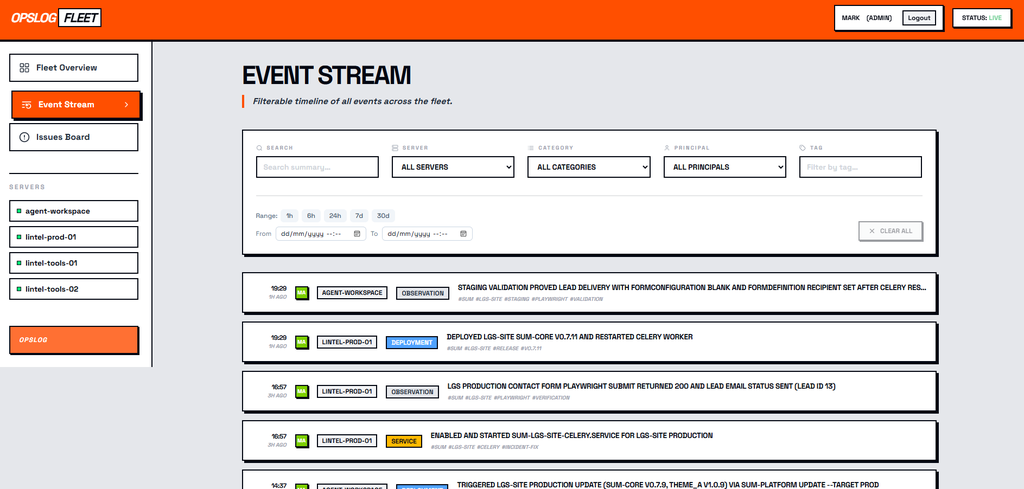The image size is (1024, 489).
Task: Click AGENT-WORKSPACE badge on staging validation event
Action: 352,293
